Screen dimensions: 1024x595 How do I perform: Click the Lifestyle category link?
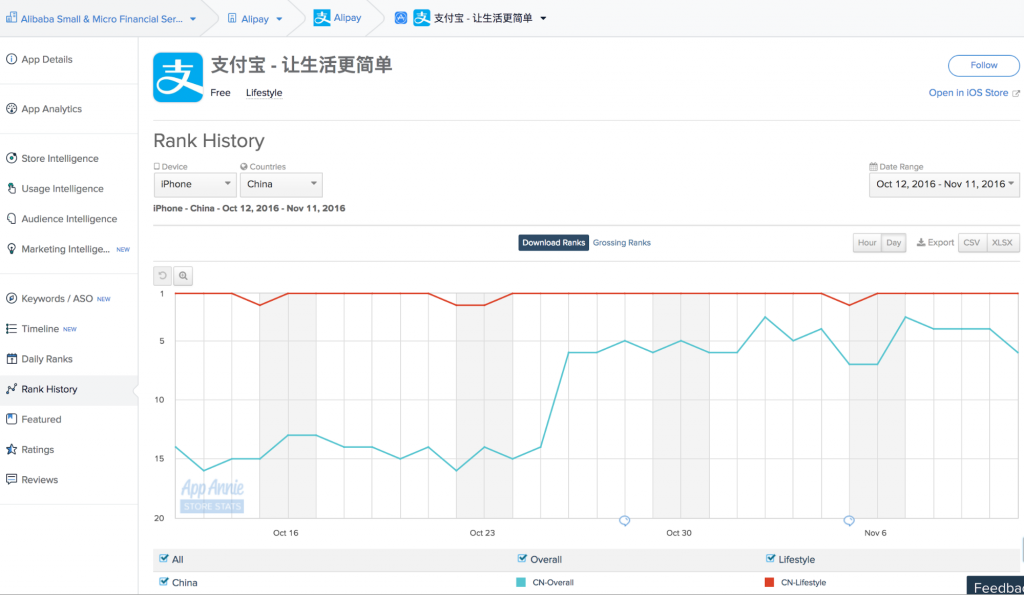pyautogui.click(x=264, y=93)
